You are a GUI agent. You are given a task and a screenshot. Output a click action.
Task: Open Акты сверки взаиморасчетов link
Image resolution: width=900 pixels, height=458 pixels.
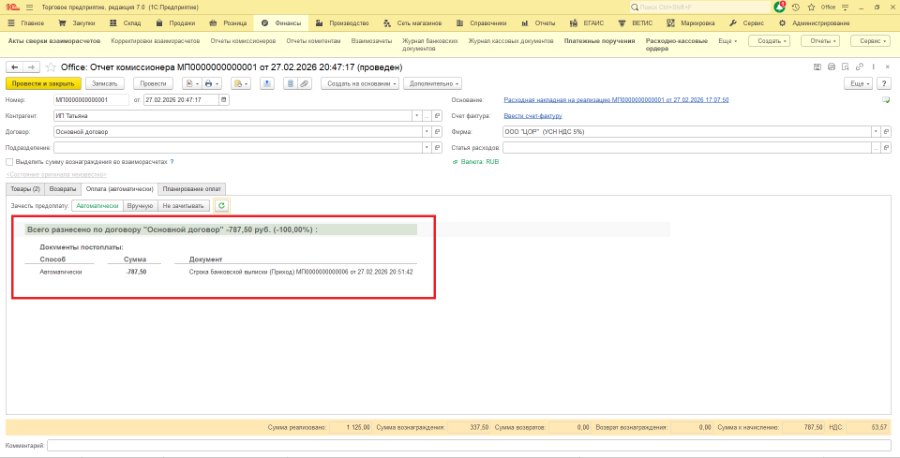(x=54, y=41)
